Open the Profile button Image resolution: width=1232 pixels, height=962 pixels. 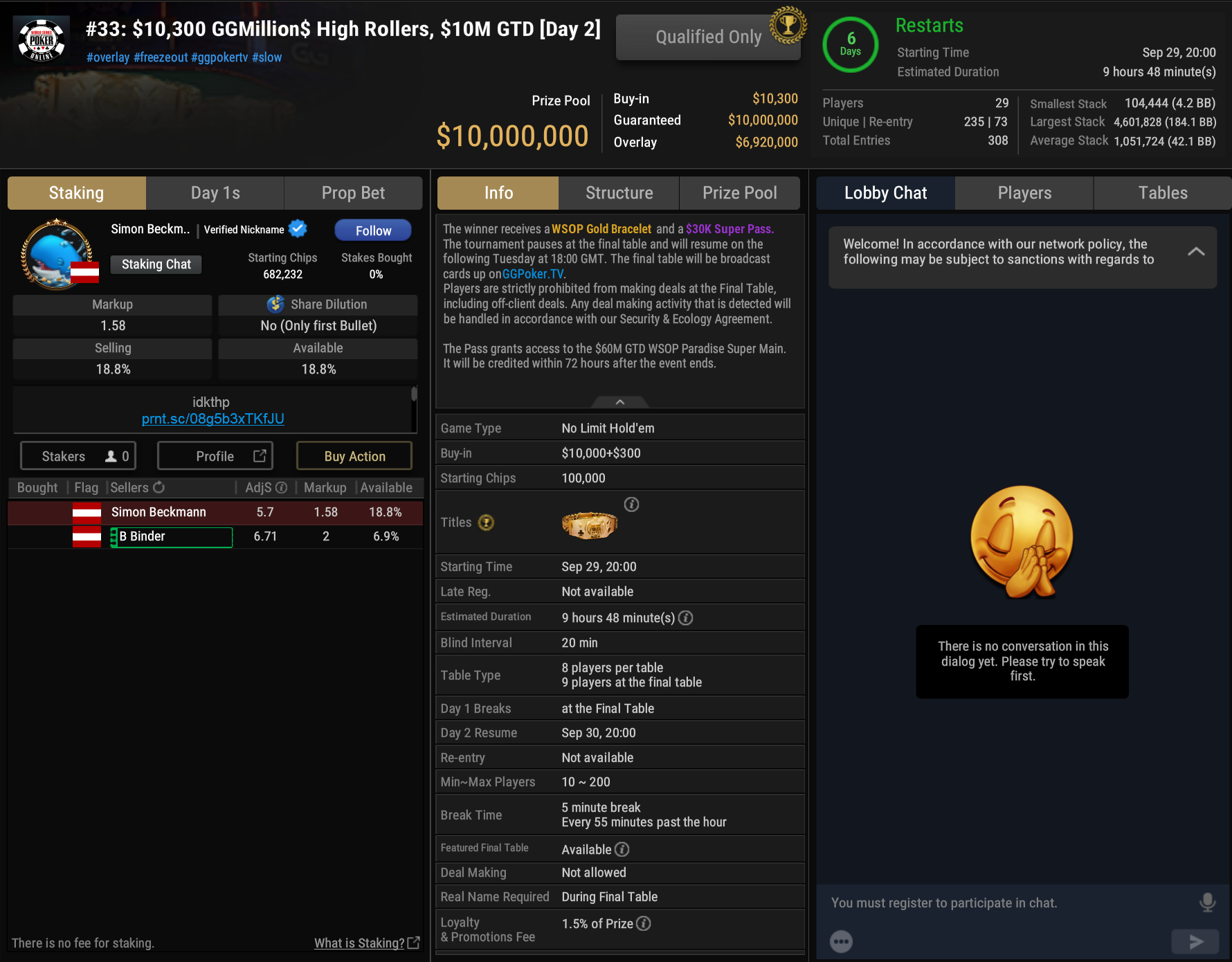215,456
